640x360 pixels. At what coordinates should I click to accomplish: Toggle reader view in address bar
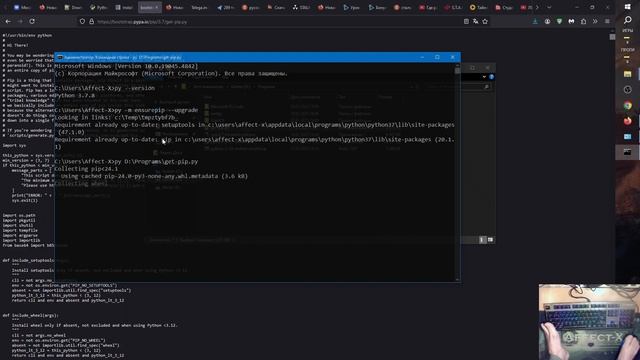466,22
